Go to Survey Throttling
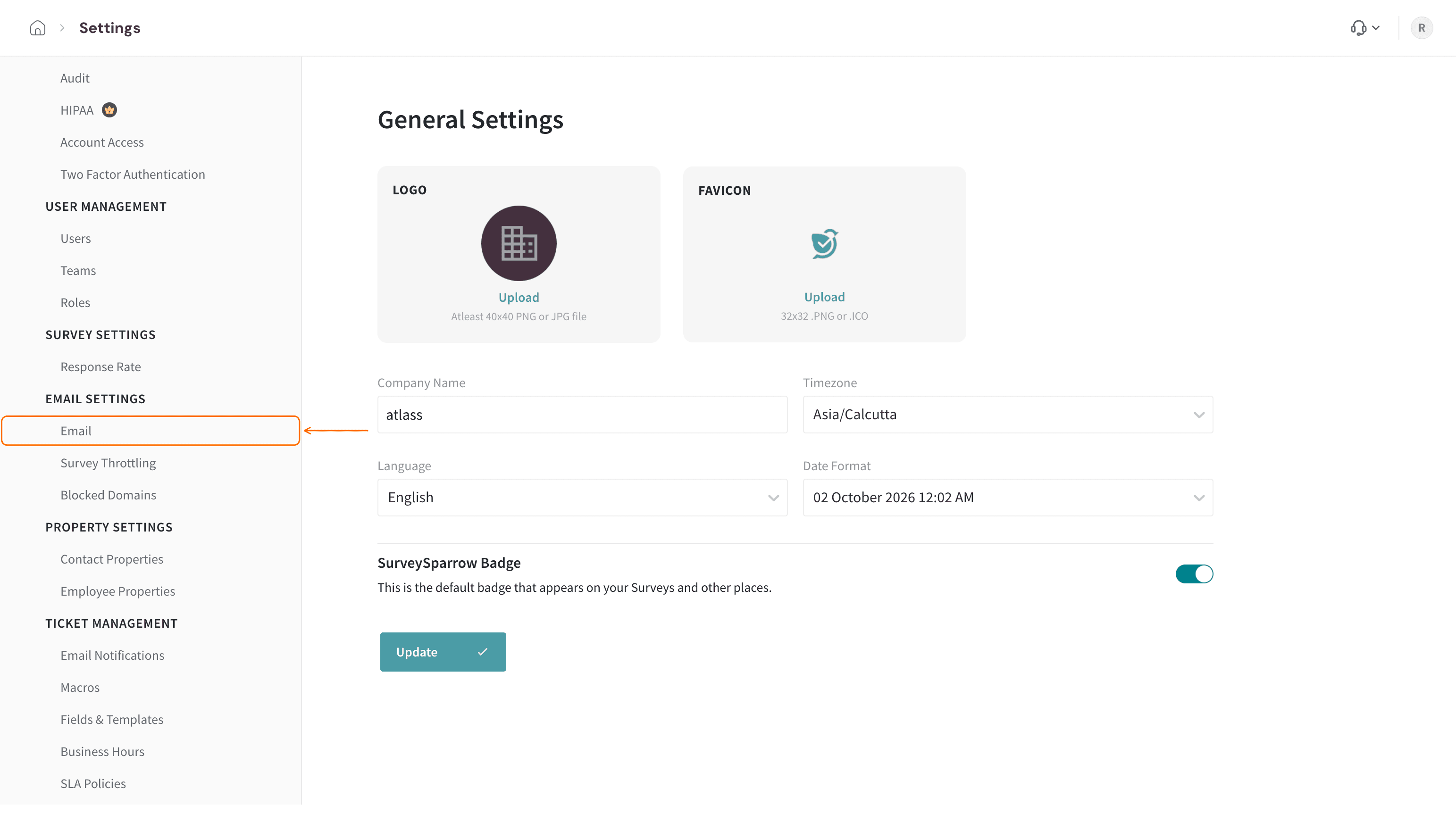The height and width of the screenshot is (814, 1456). 108,463
